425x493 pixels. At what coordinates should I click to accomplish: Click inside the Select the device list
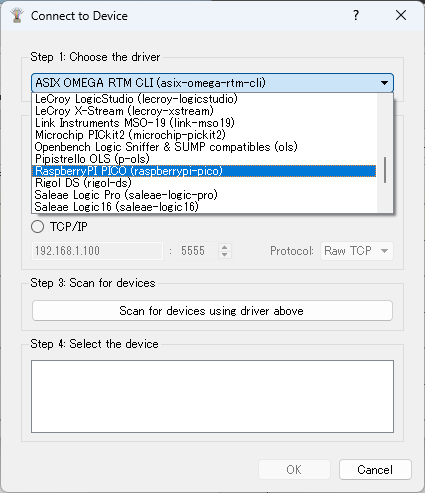click(x=212, y=396)
